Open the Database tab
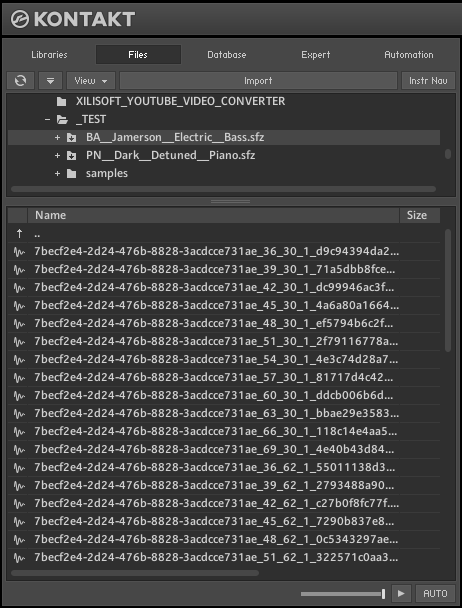This screenshot has height=608, width=462. click(x=227, y=55)
